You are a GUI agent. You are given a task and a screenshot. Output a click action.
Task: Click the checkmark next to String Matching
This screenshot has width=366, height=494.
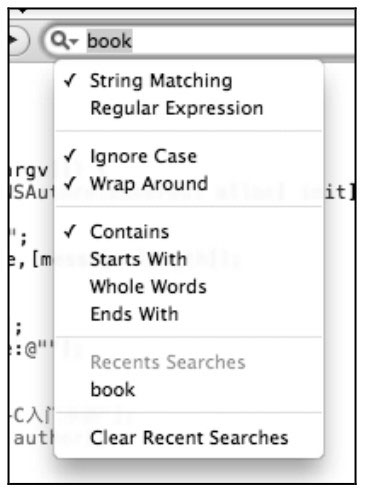(70, 81)
